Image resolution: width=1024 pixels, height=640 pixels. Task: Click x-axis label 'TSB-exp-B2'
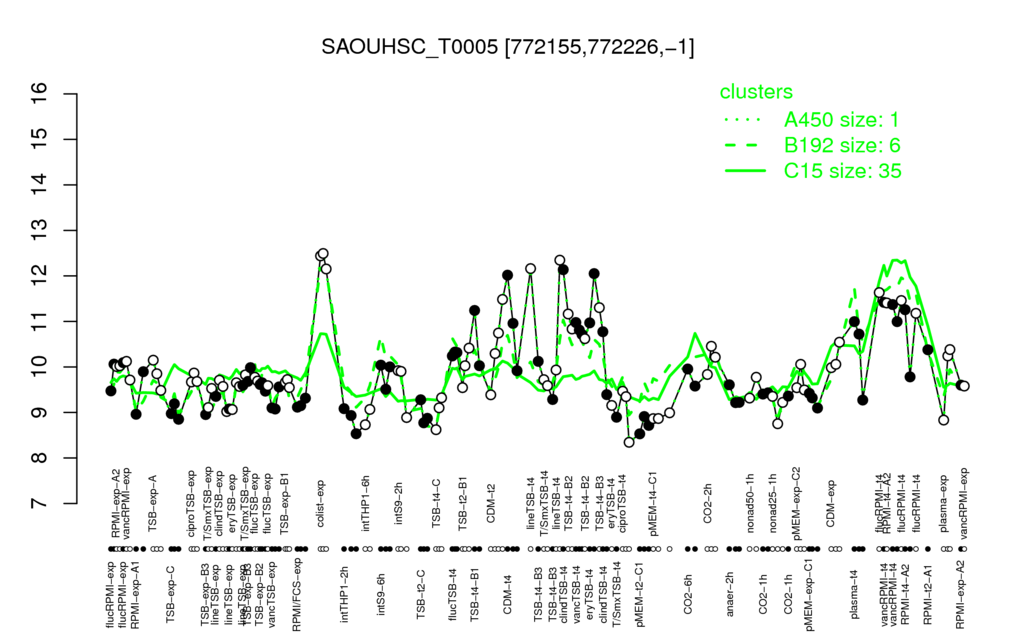click(x=259, y=592)
